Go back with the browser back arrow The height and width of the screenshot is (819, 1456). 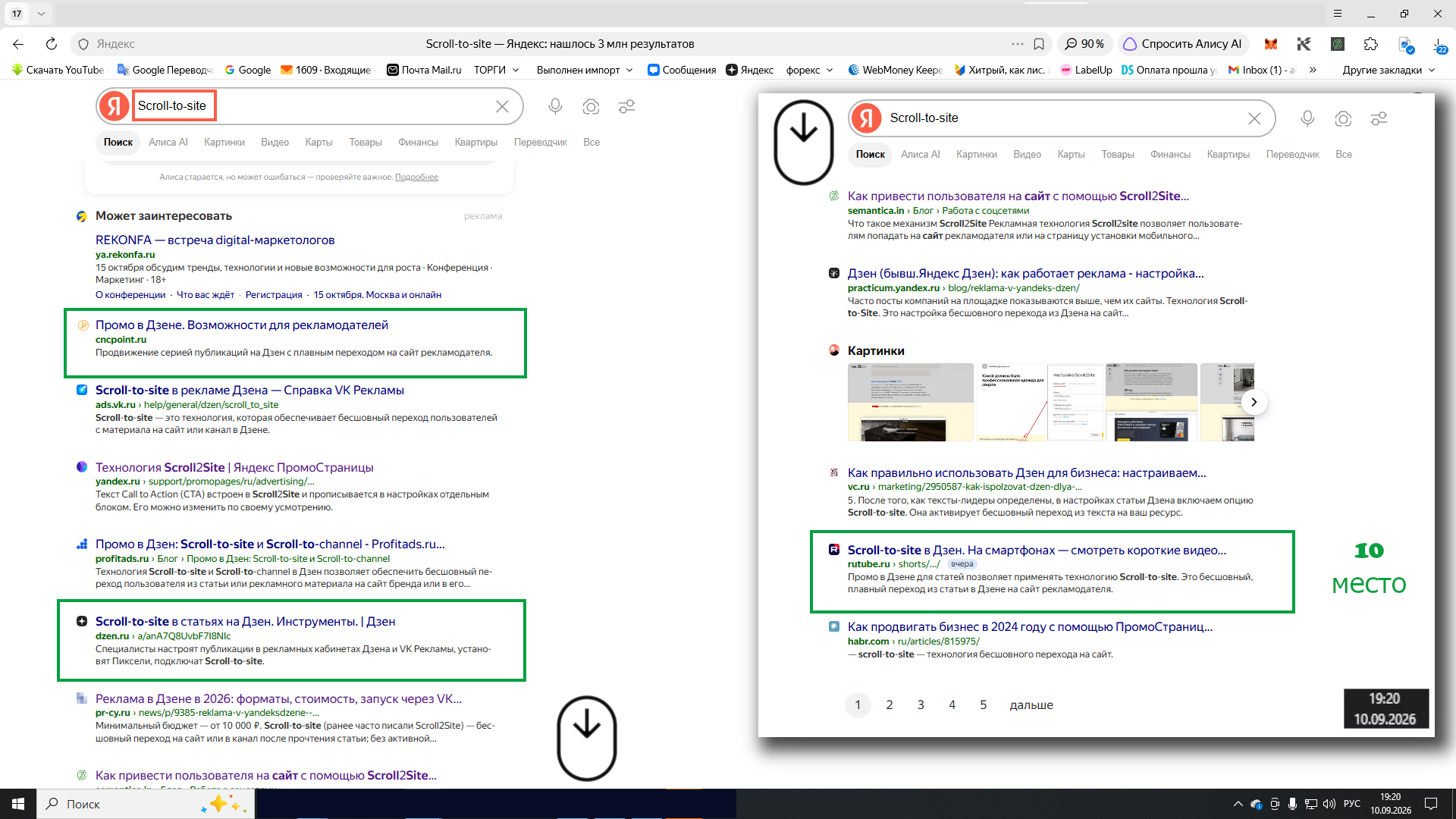(18, 44)
